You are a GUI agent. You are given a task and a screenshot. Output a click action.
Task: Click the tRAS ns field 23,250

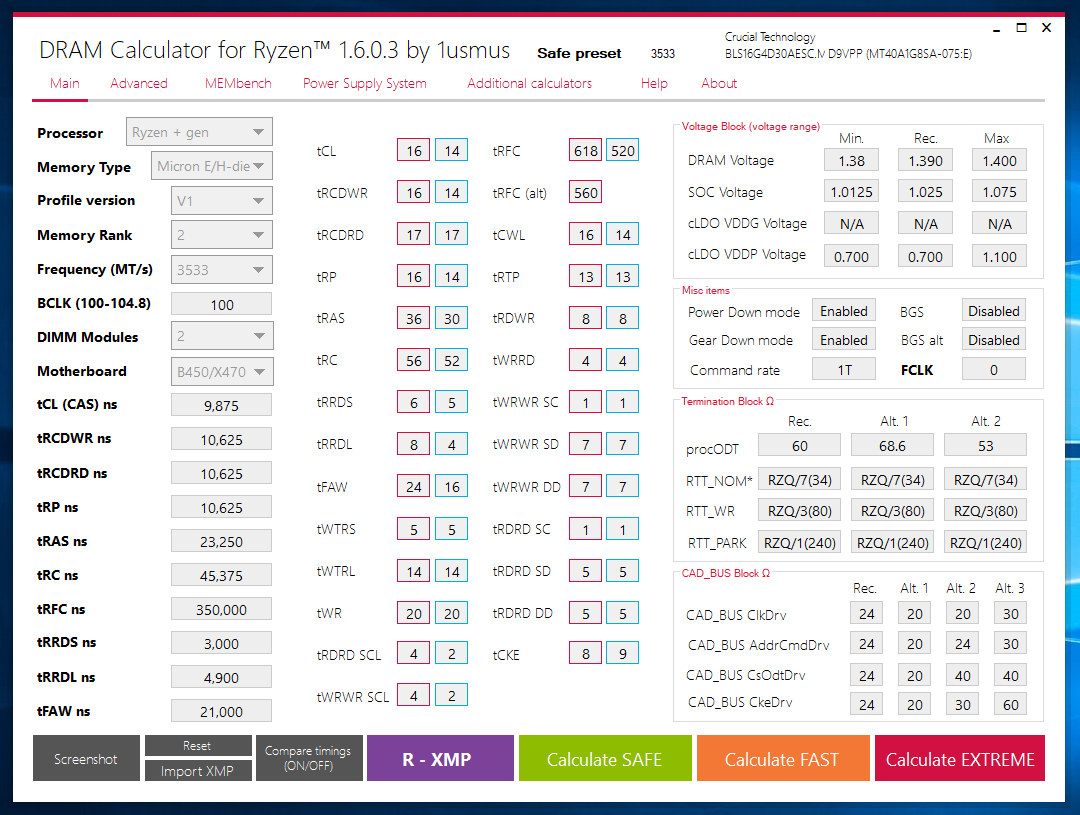point(222,541)
